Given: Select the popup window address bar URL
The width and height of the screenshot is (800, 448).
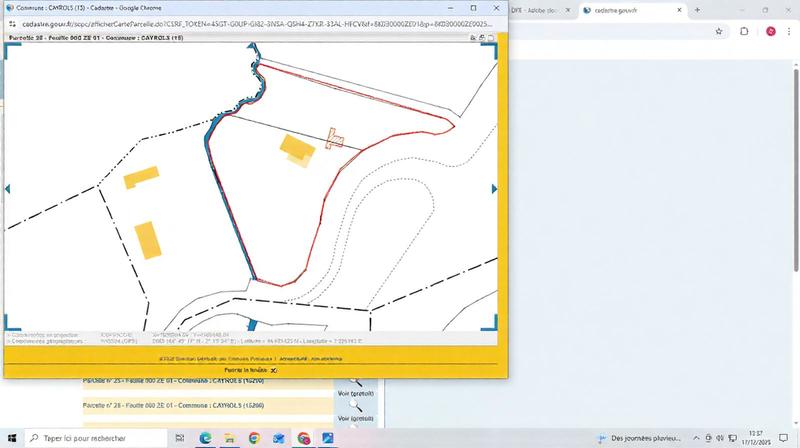Looking at the screenshot, I should click(x=250, y=22).
